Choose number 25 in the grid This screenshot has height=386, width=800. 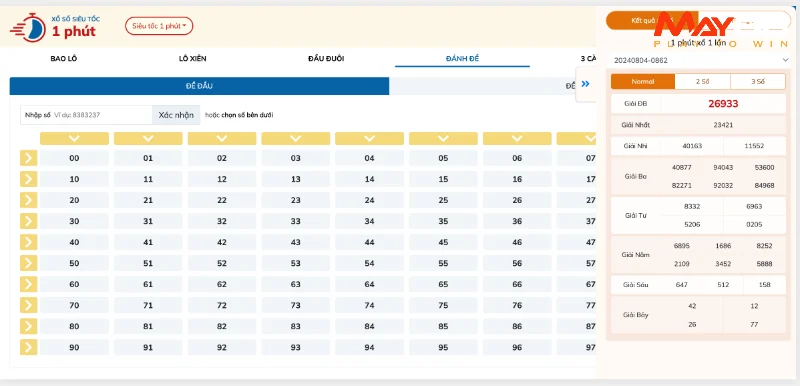click(443, 200)
